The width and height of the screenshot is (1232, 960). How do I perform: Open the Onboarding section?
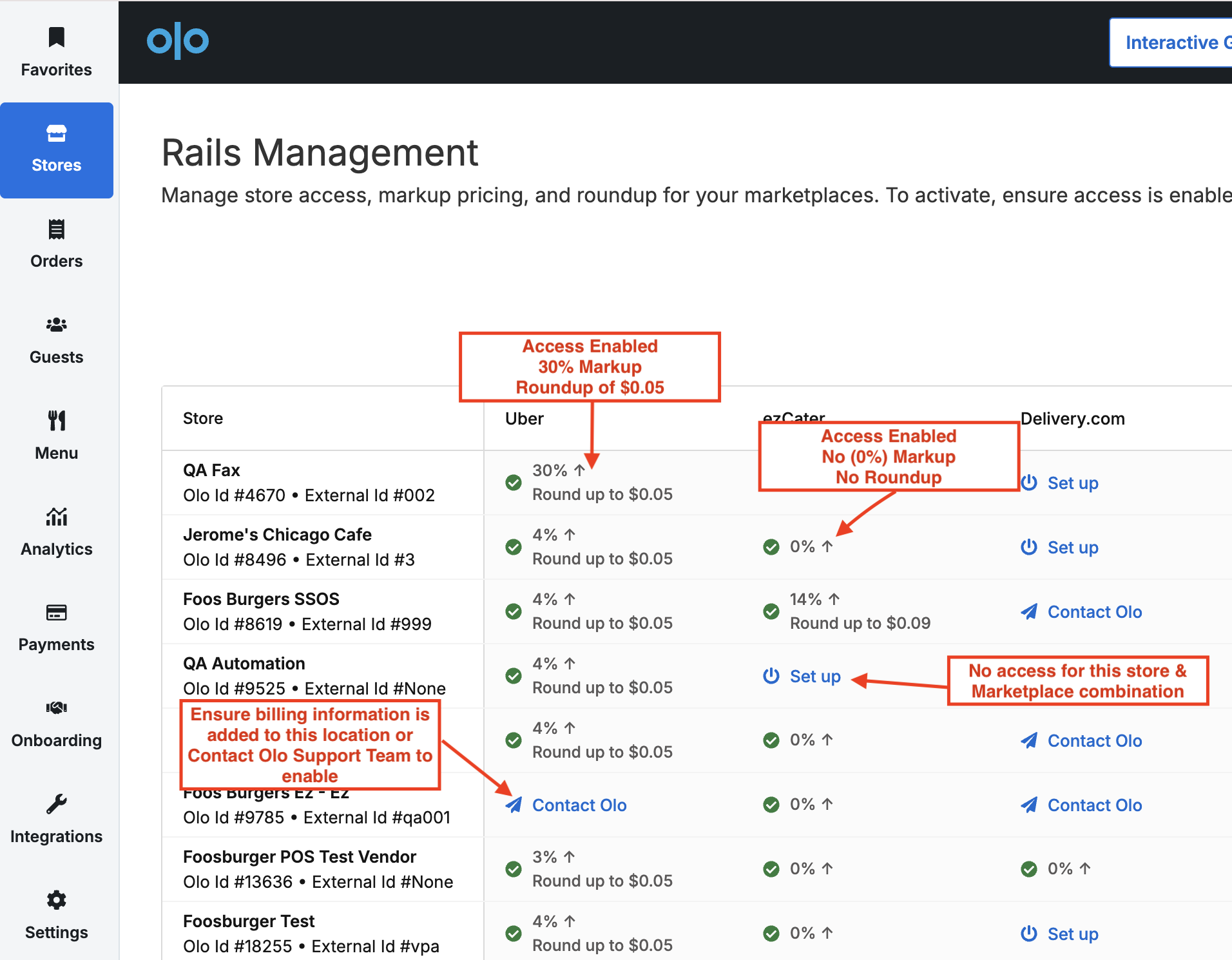(x=57, y=724)
